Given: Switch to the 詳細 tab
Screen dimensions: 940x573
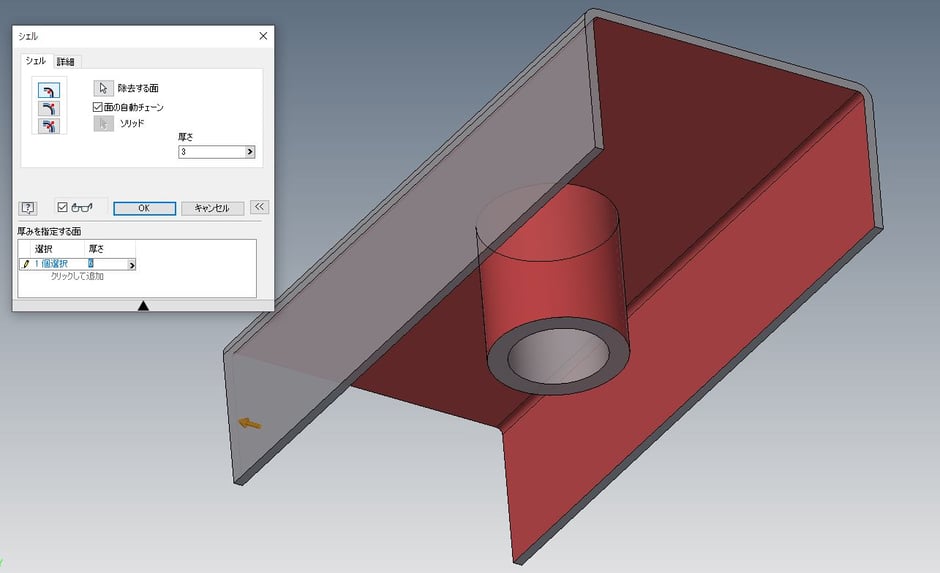Looking at the screenshot, I should click(65, 62).
